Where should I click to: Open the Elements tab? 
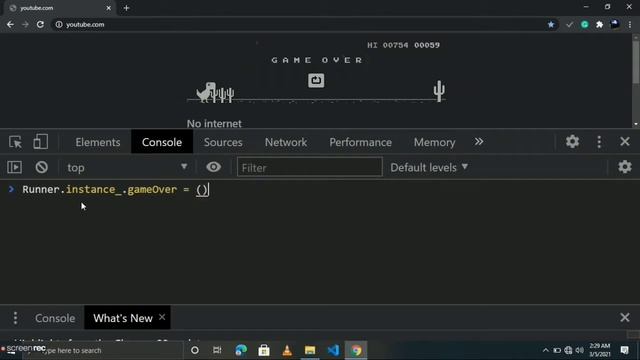[98, 142]
